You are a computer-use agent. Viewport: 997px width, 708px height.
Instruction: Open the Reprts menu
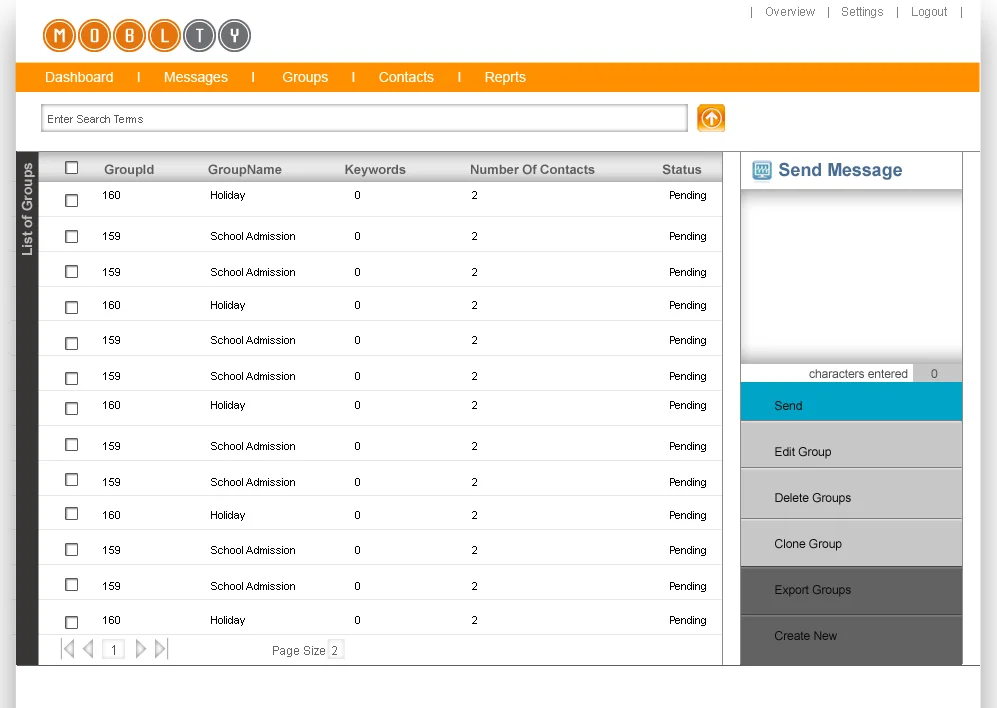[505, 77]
